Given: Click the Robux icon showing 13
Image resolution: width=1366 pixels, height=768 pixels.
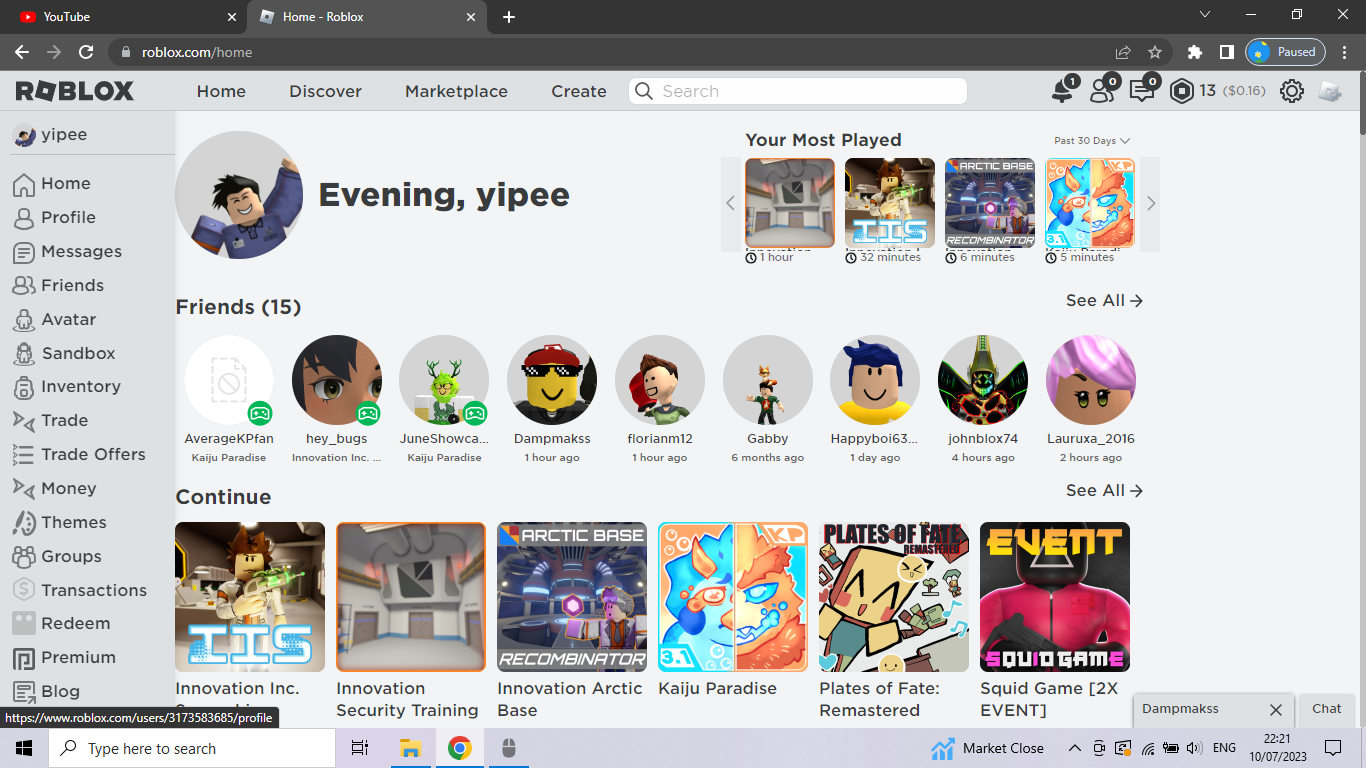Looking at the screenshot, I should point(1182,92).
